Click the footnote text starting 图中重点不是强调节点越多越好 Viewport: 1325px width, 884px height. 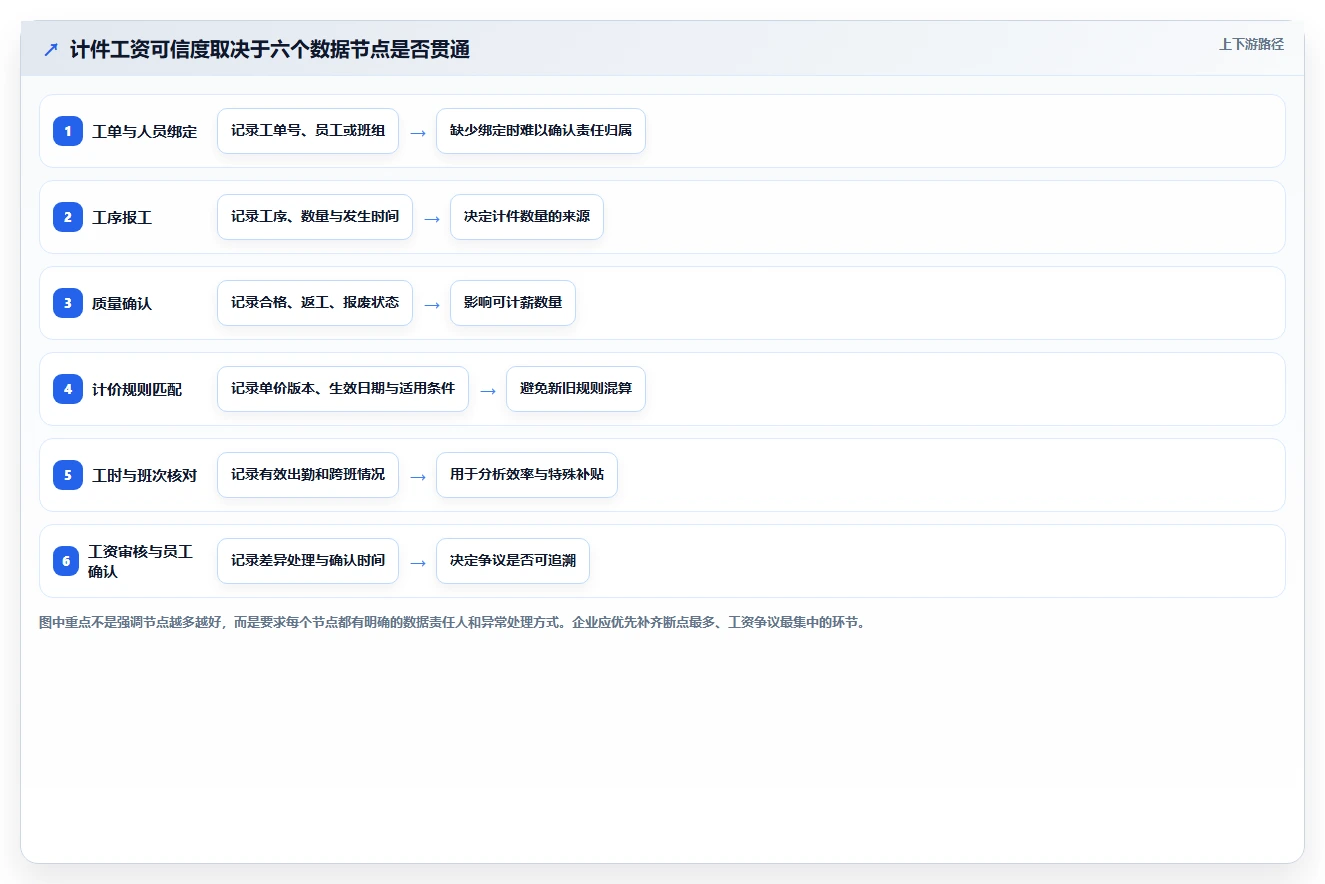(x=452, y=622)
